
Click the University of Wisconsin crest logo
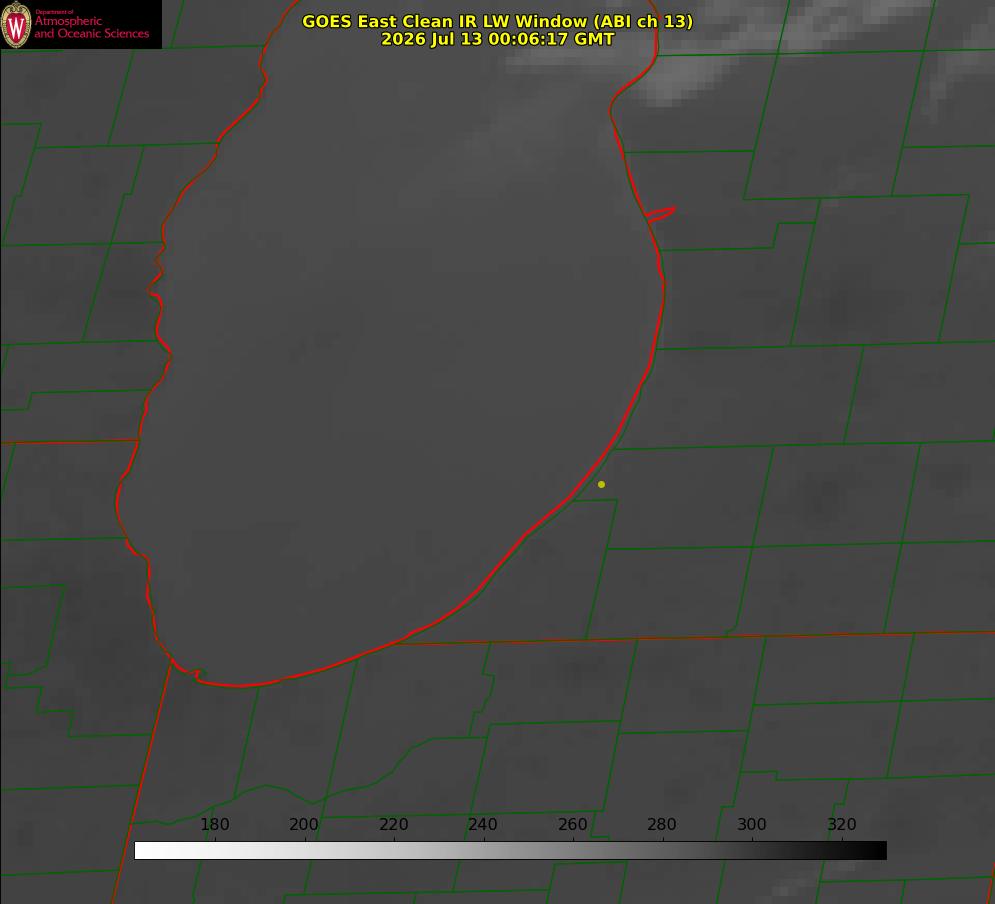16,24
